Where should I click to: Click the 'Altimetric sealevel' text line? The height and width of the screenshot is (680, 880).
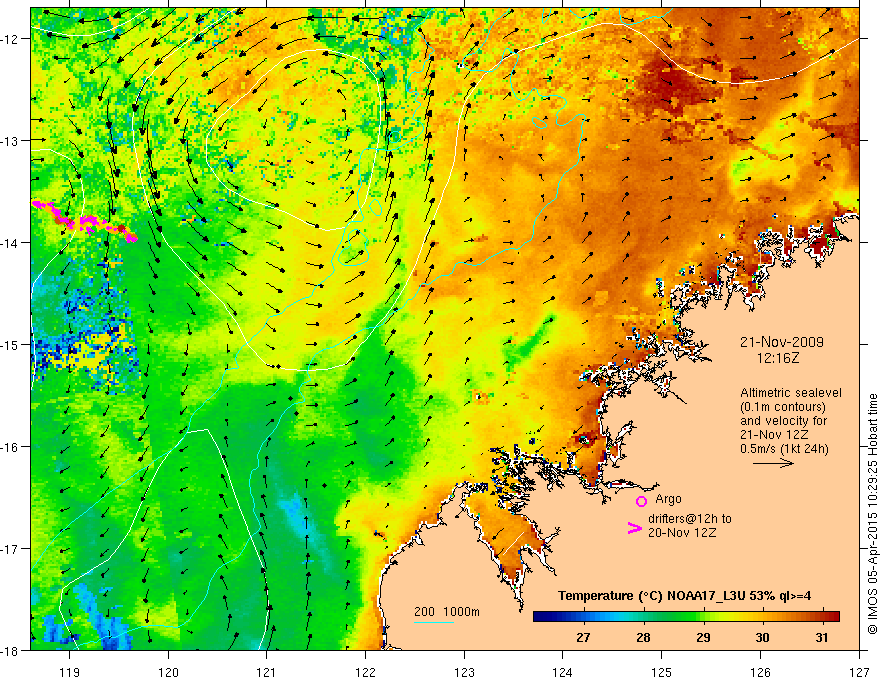(791, 393)
